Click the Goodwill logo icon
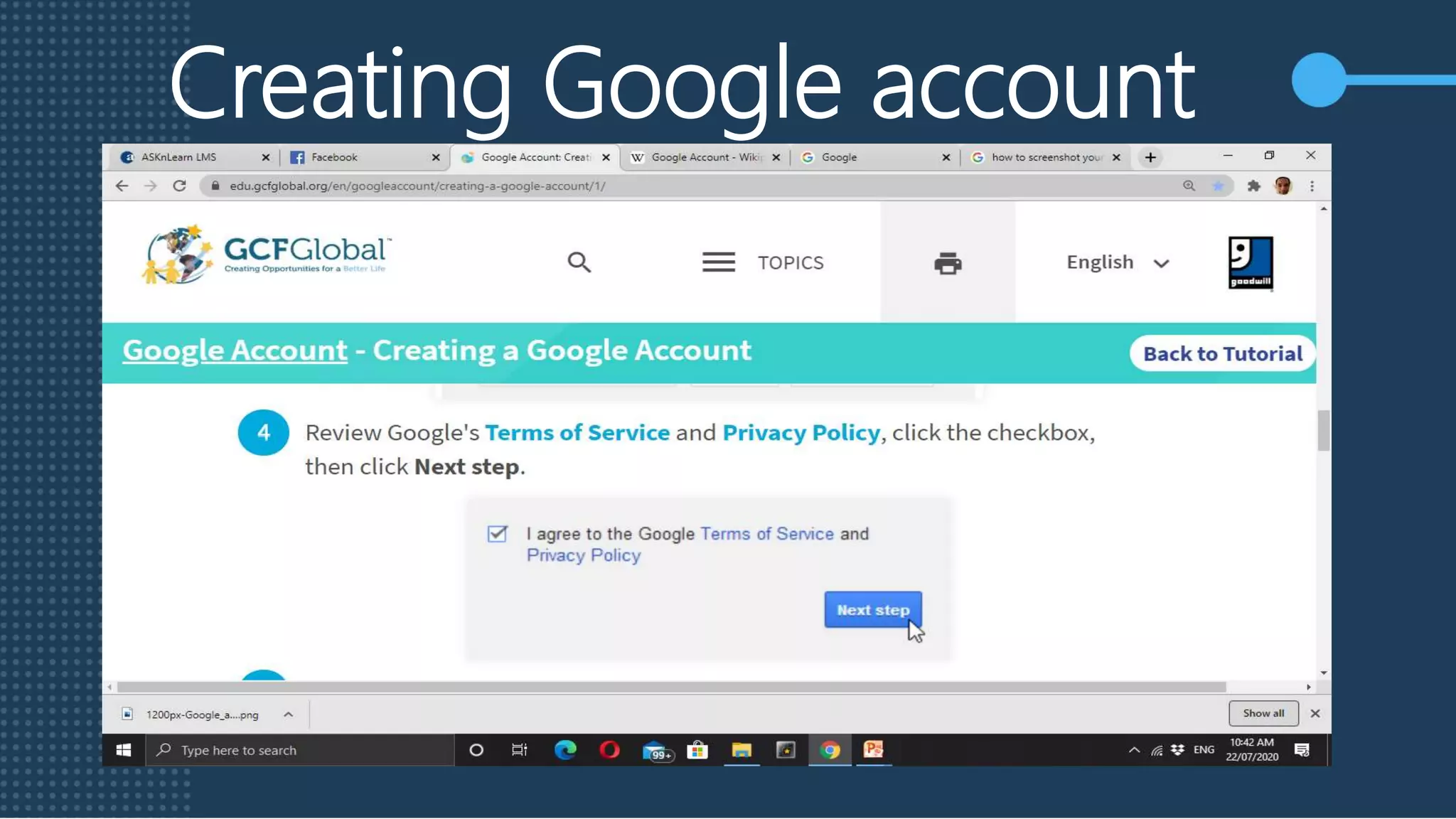Image resolution: width=1456 pixels, height=819 pixels. click(1250, 262)
